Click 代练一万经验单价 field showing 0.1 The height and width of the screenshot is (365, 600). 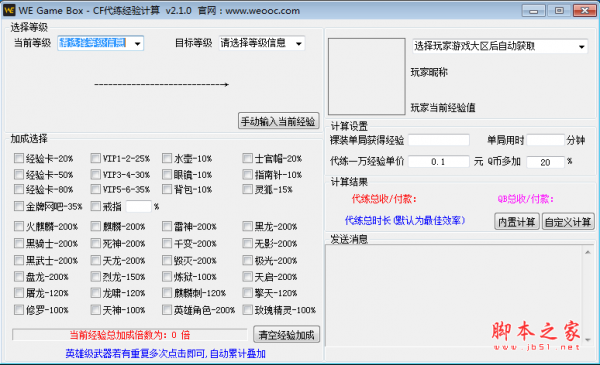point(439,161)
